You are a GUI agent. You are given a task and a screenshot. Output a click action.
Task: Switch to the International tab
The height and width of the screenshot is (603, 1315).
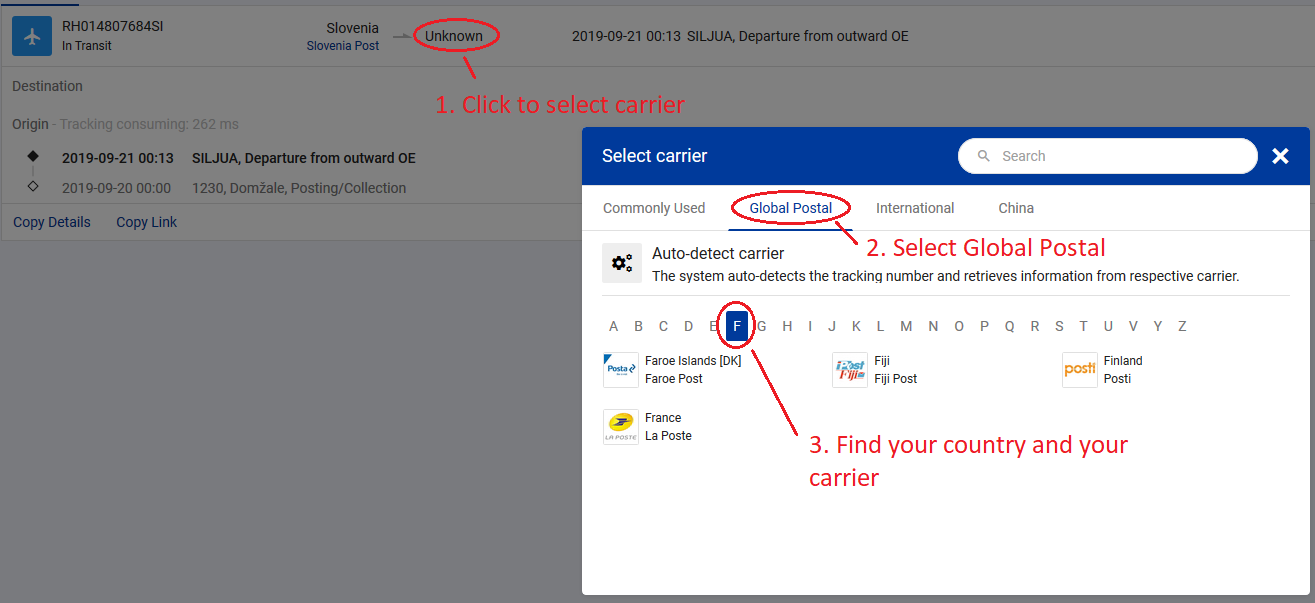(x=915, y=208)
